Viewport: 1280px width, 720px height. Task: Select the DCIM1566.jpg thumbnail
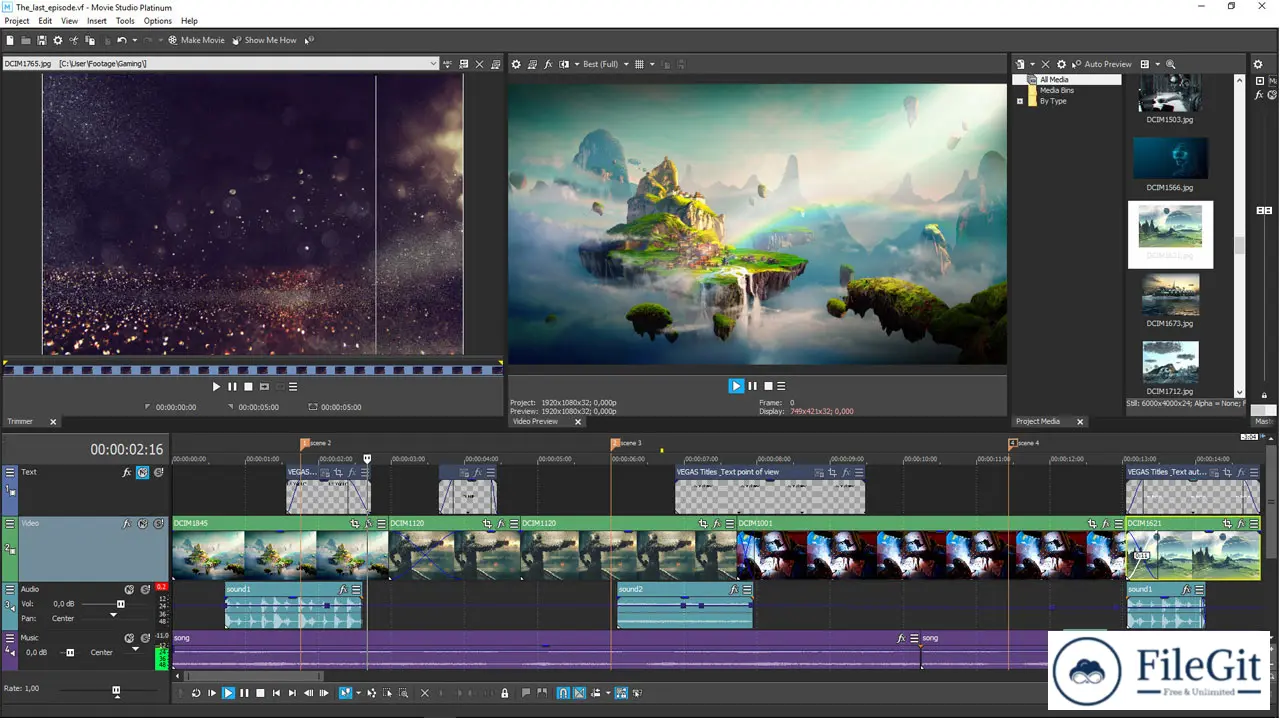pos(1170,158)
